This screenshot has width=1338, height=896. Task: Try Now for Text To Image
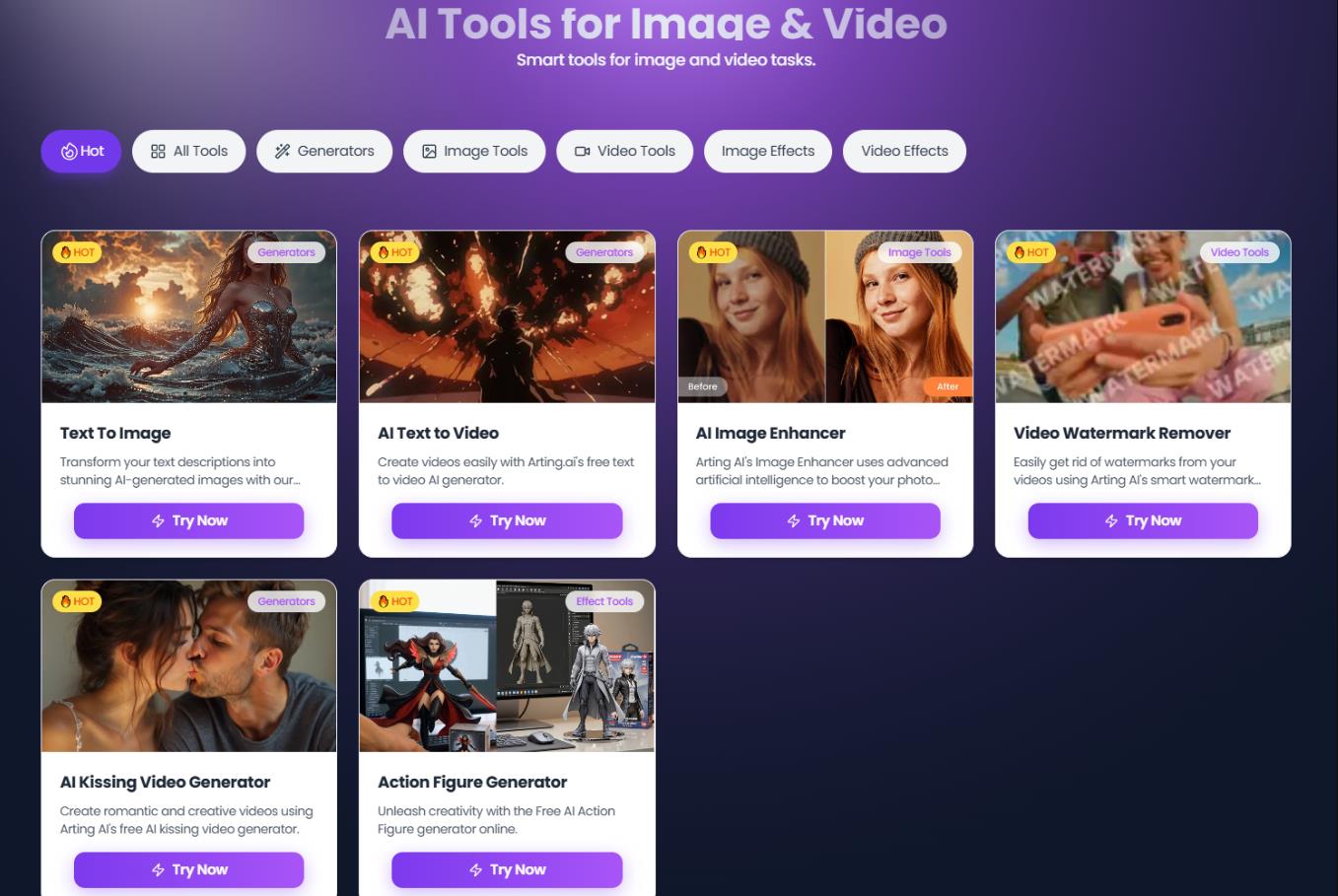pyautogui.click(x=188, y=520)
